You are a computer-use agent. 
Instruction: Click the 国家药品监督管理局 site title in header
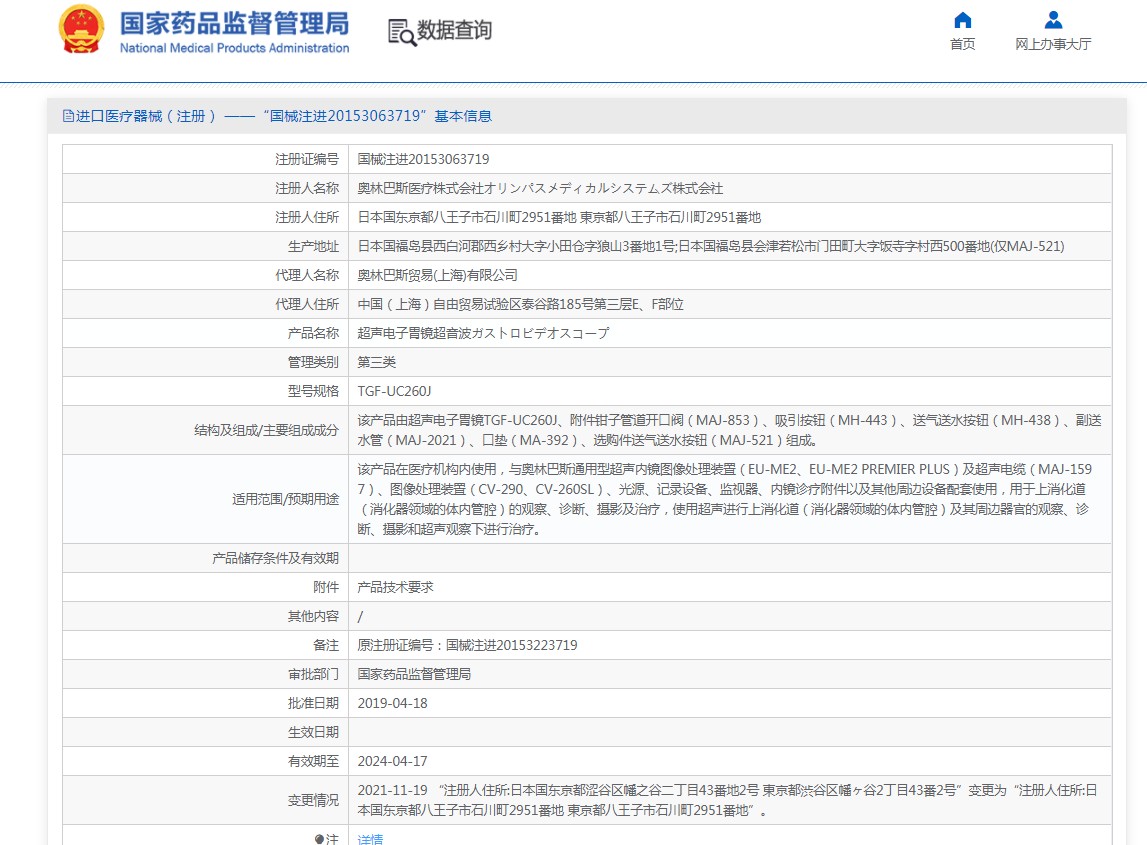[x=235, y=23]
